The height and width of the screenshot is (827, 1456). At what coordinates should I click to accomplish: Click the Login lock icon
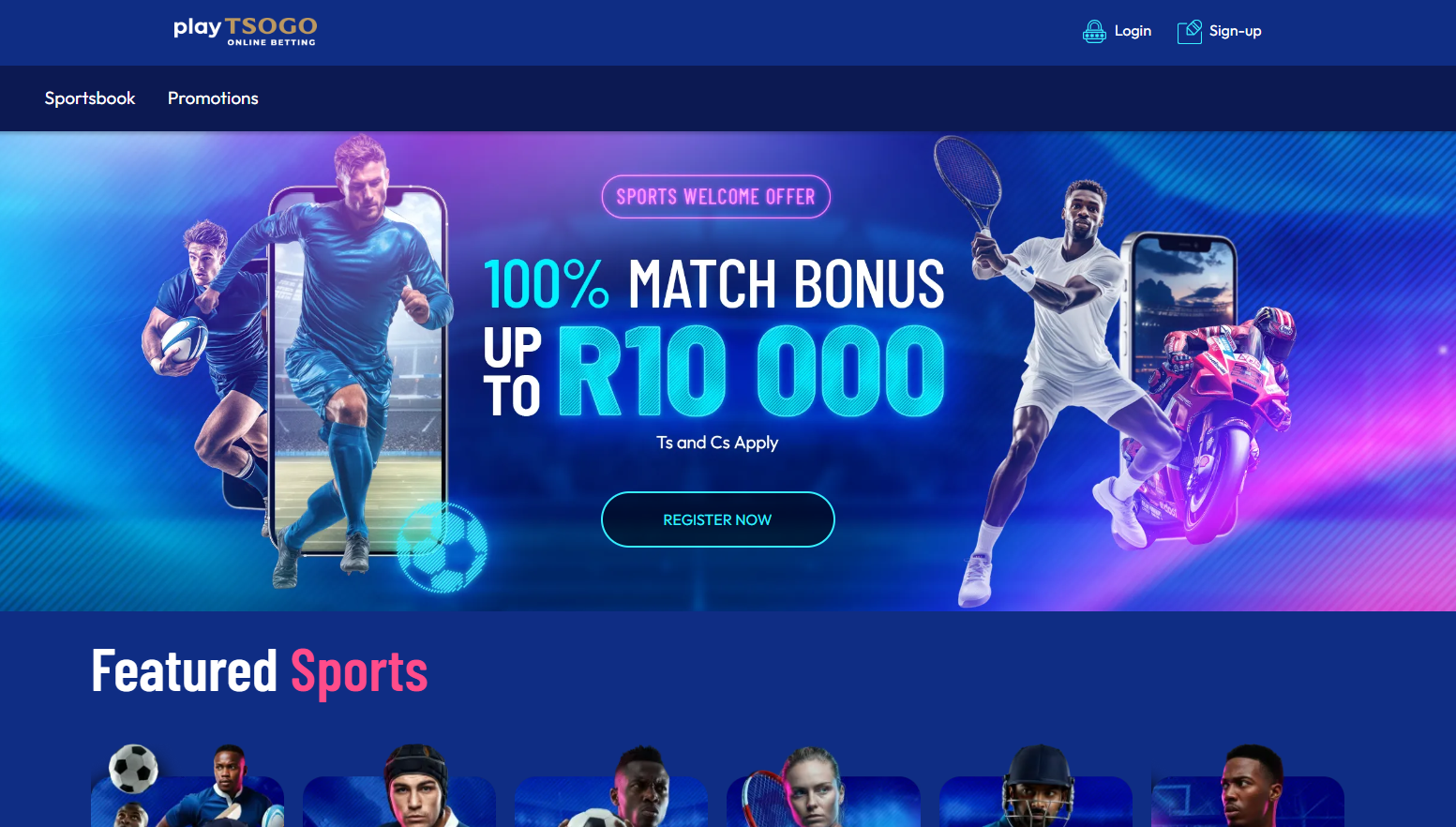[1094, 32]
